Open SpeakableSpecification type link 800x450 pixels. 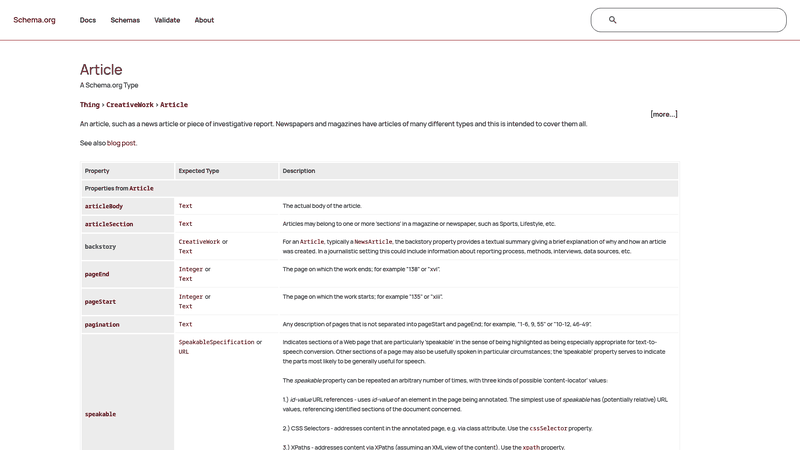pos(216,342)
